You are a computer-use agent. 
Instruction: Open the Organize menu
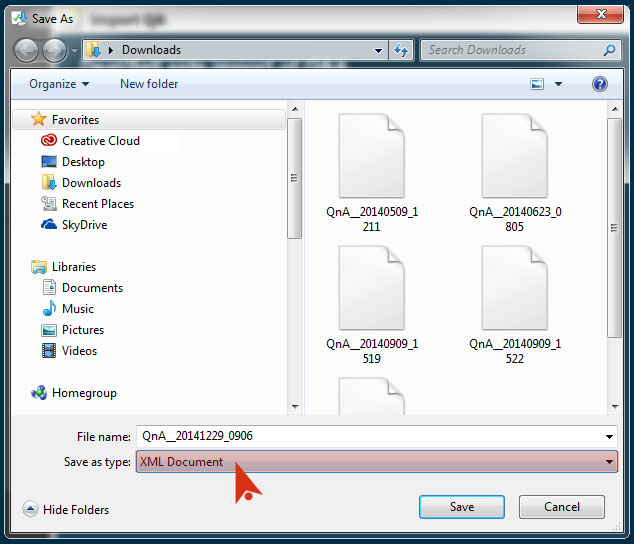59,84
